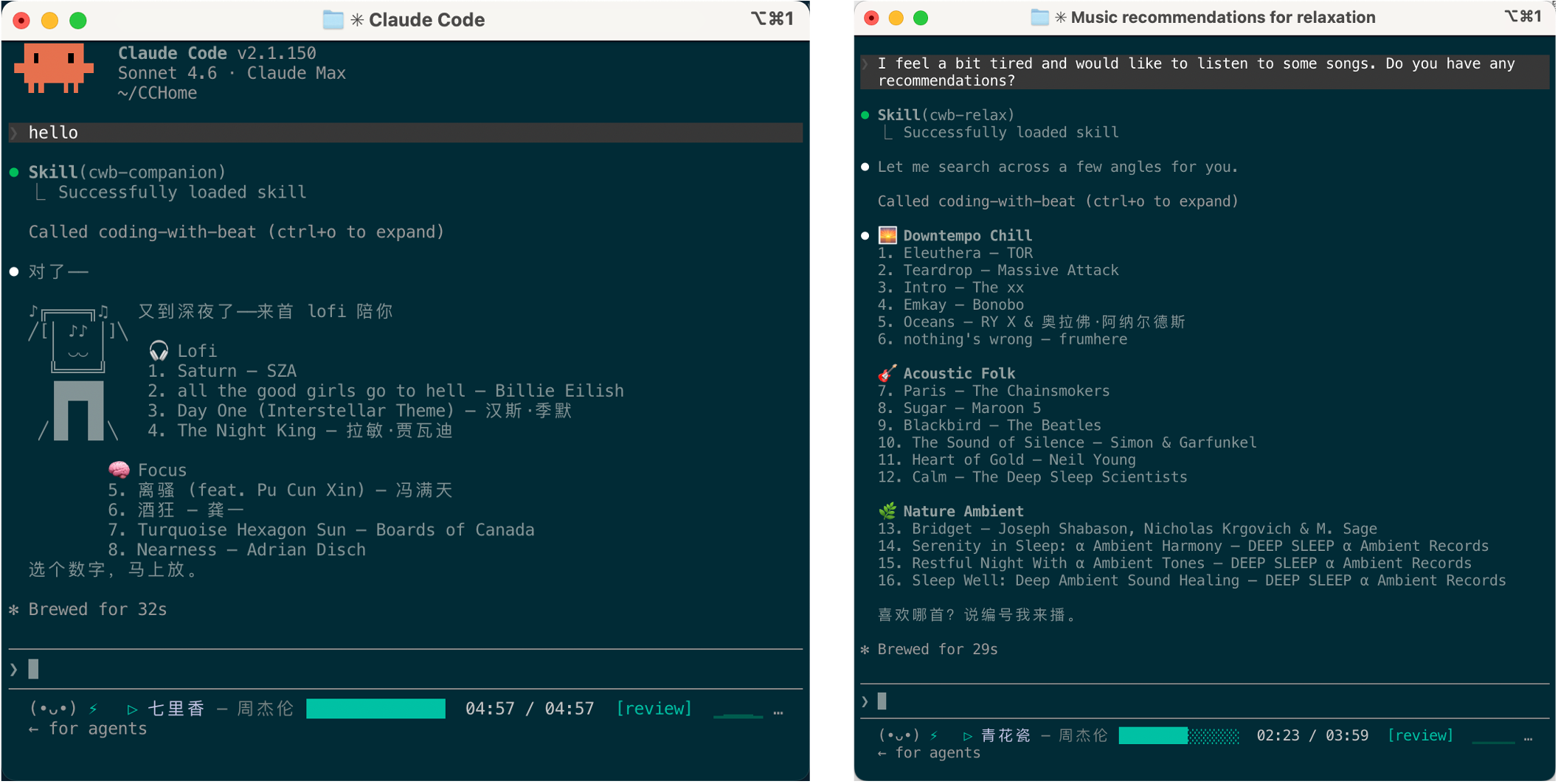Screen dimensions: 1558x784
Task: Click the '~/CCHome' directory path
Action: pyautogui.click(x=157, y=93)
